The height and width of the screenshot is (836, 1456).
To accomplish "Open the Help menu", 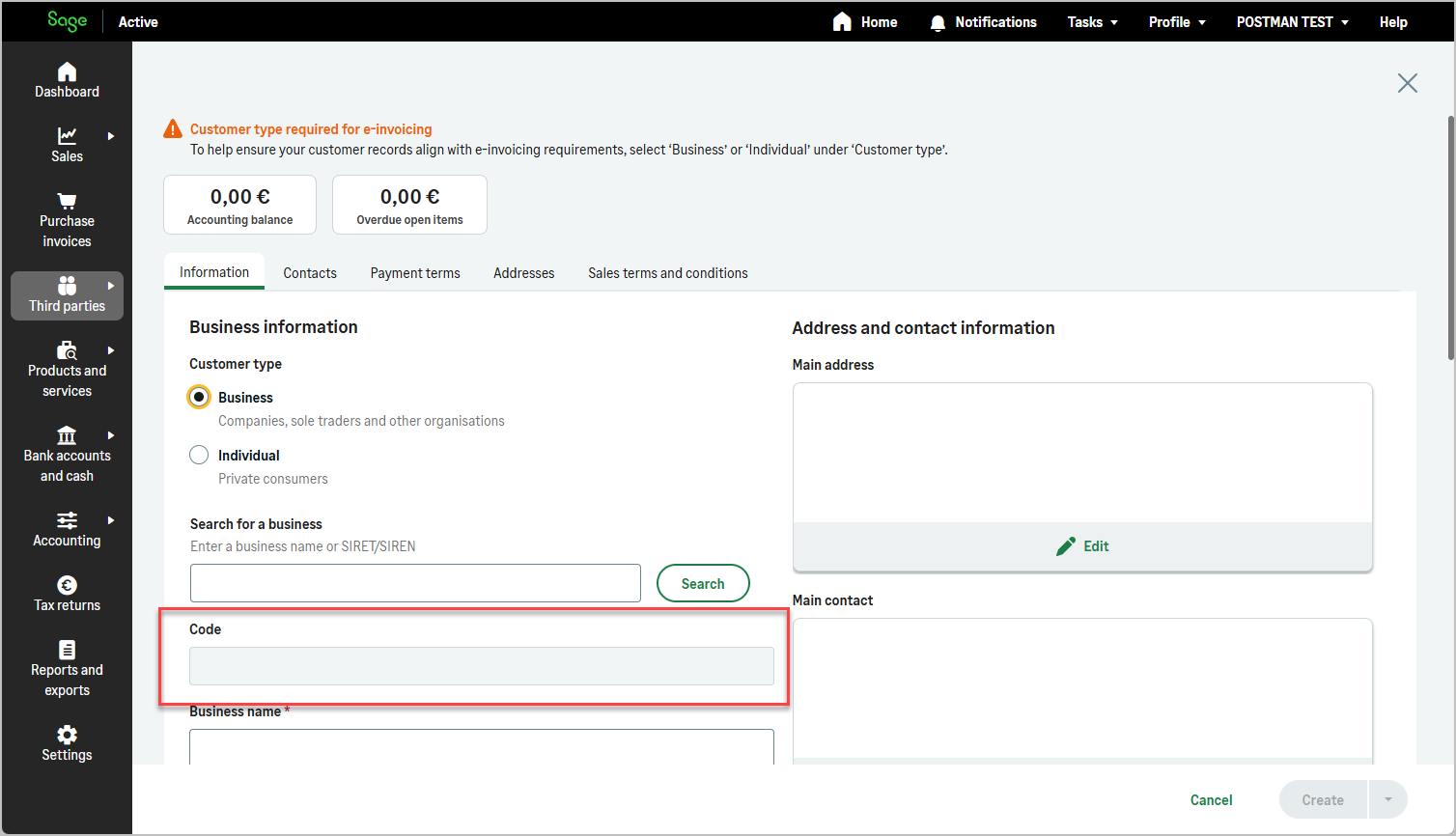I will [1393, 22].
